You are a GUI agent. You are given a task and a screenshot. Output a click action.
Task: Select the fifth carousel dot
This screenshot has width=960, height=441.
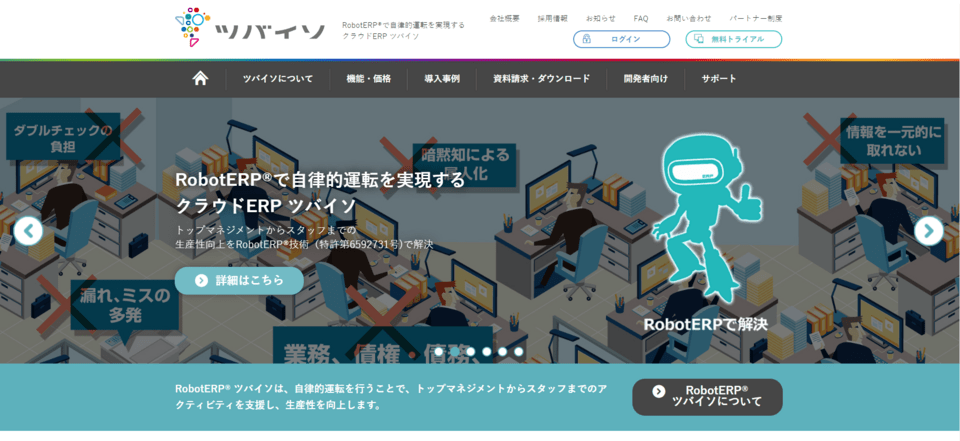(x=503, y=352)
